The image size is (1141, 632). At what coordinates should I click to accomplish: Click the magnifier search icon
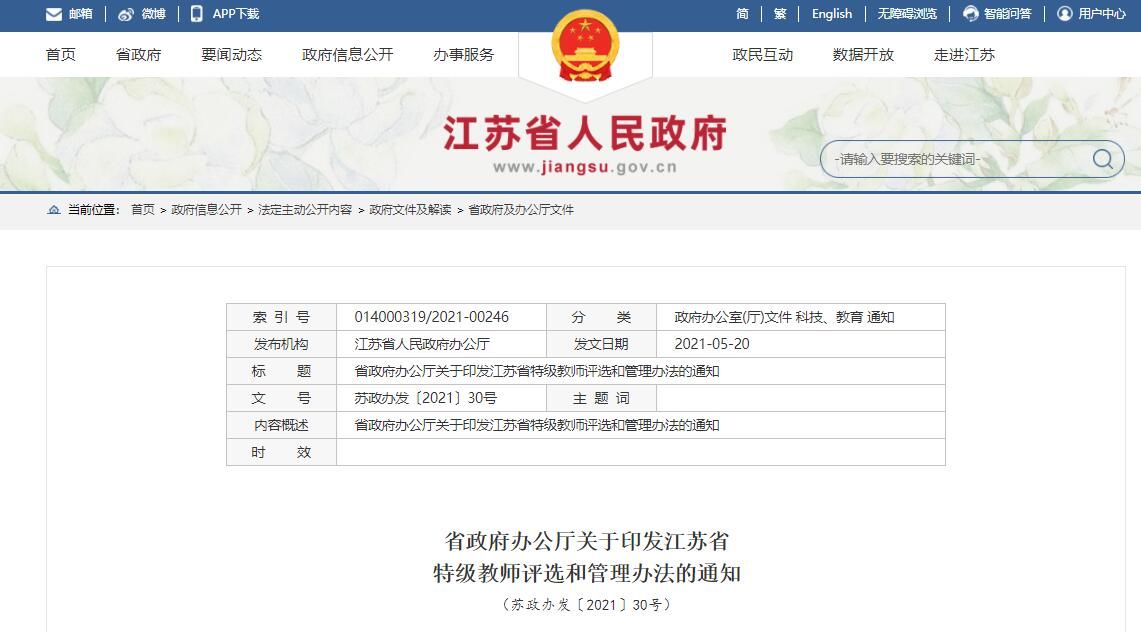pyautogui.click(x=1102, y=159)
